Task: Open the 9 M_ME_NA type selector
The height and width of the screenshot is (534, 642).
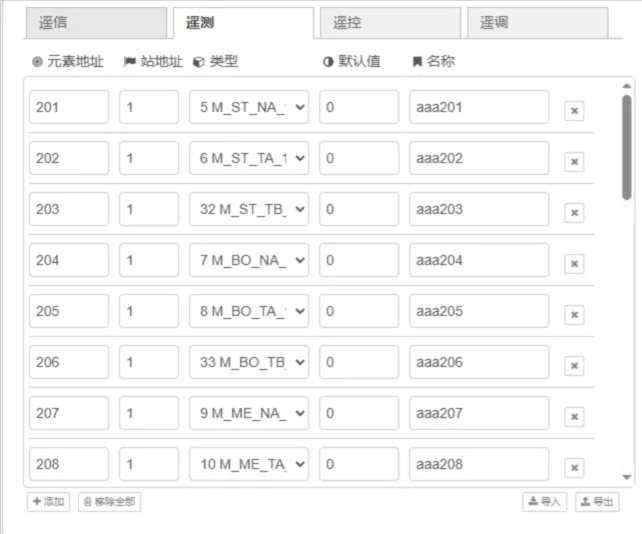Action: click(x=249, y=413)
